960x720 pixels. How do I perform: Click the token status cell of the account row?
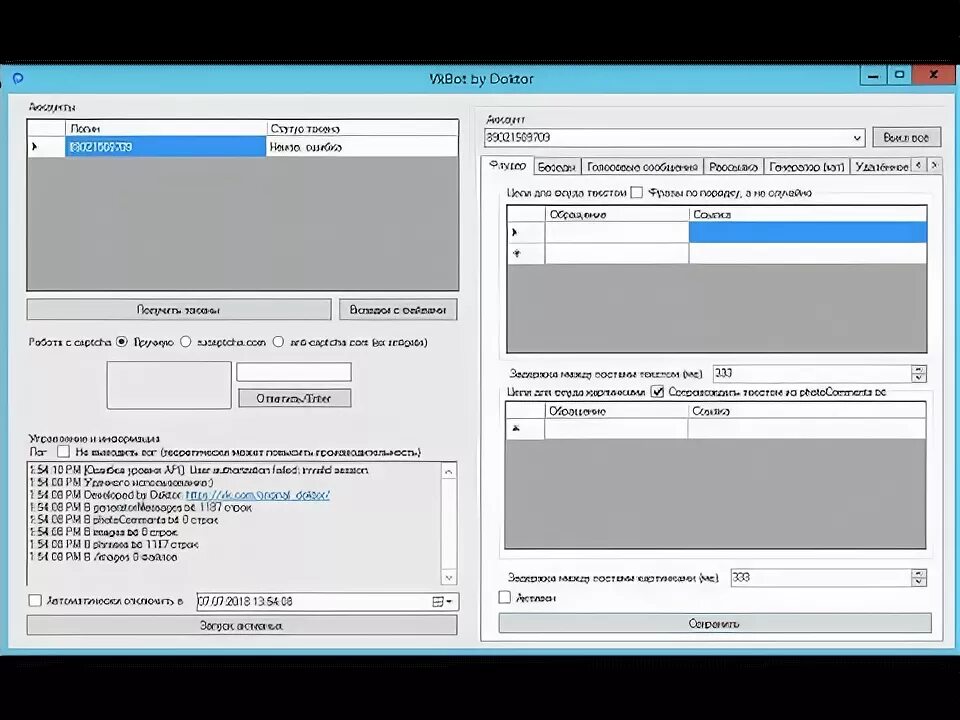[362, 147]
